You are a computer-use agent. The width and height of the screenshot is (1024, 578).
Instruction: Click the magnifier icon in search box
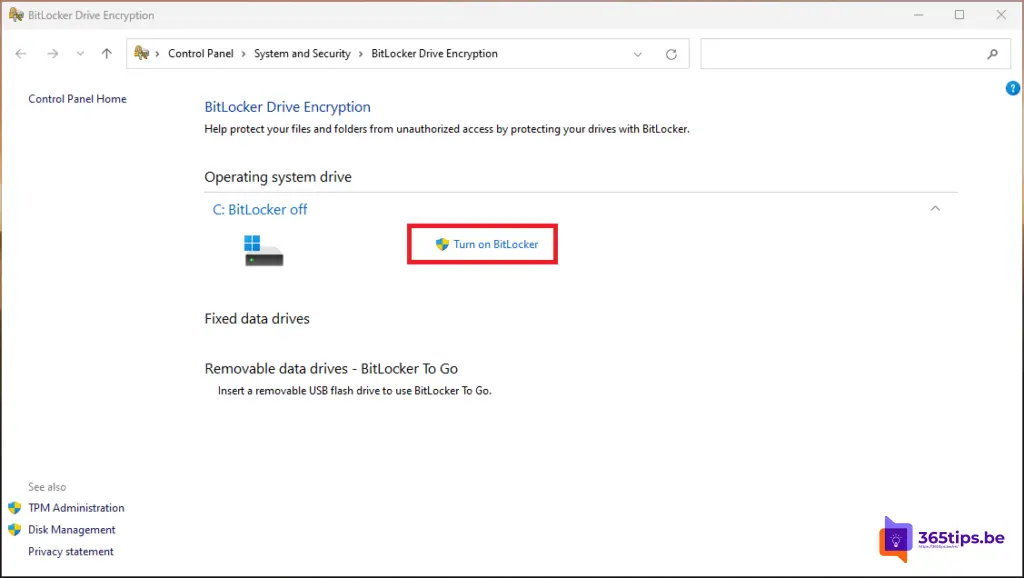tap(992, 54)
